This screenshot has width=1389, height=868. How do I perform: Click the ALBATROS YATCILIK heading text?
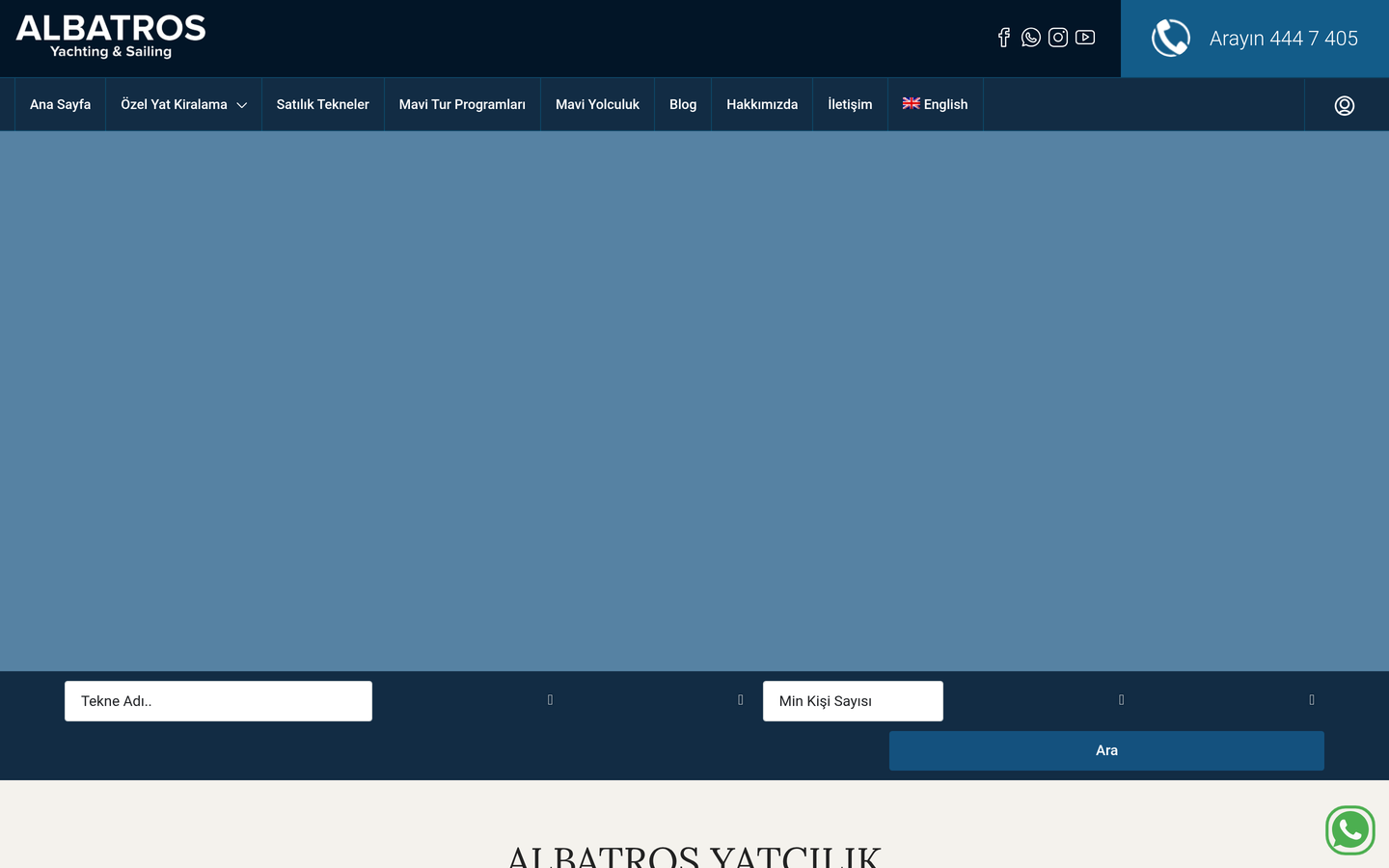click(x=694, y=855)
